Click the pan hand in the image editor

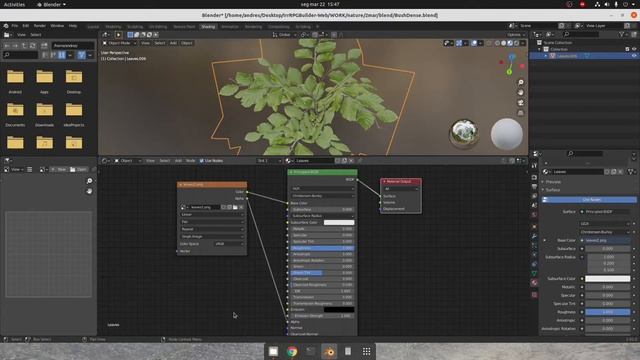[x=89, y=191]
